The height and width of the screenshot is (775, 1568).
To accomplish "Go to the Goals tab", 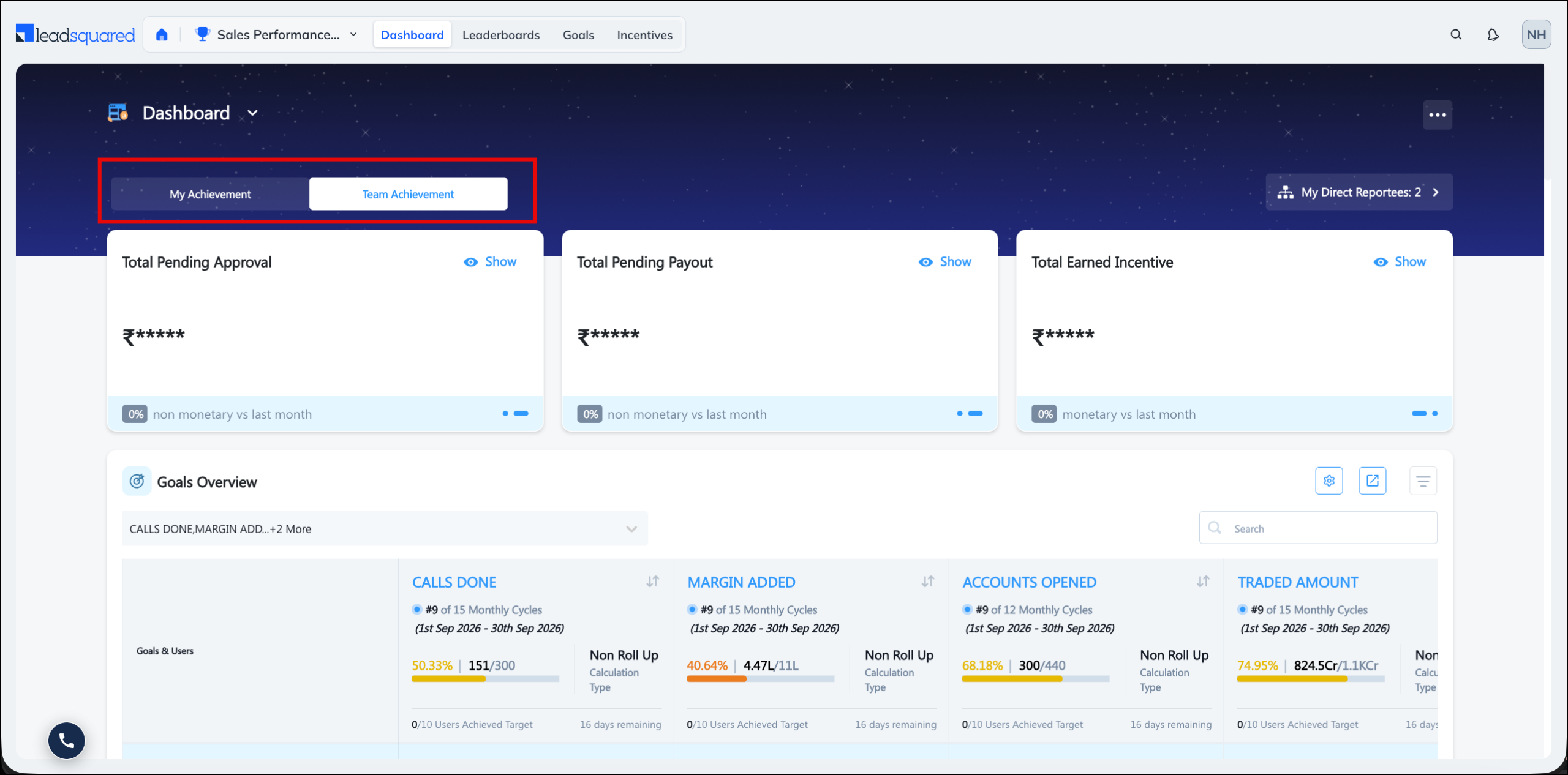I will [578, 35].
